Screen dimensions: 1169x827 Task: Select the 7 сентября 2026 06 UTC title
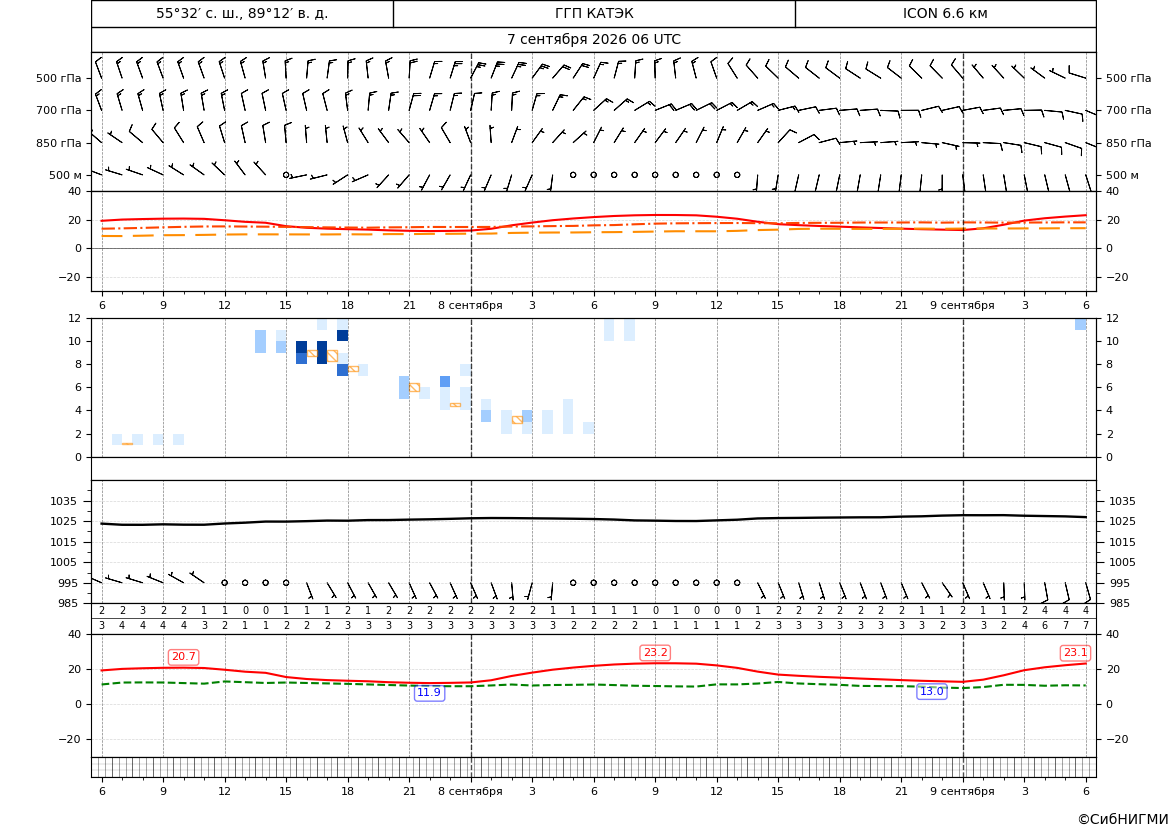pos(594,40)
